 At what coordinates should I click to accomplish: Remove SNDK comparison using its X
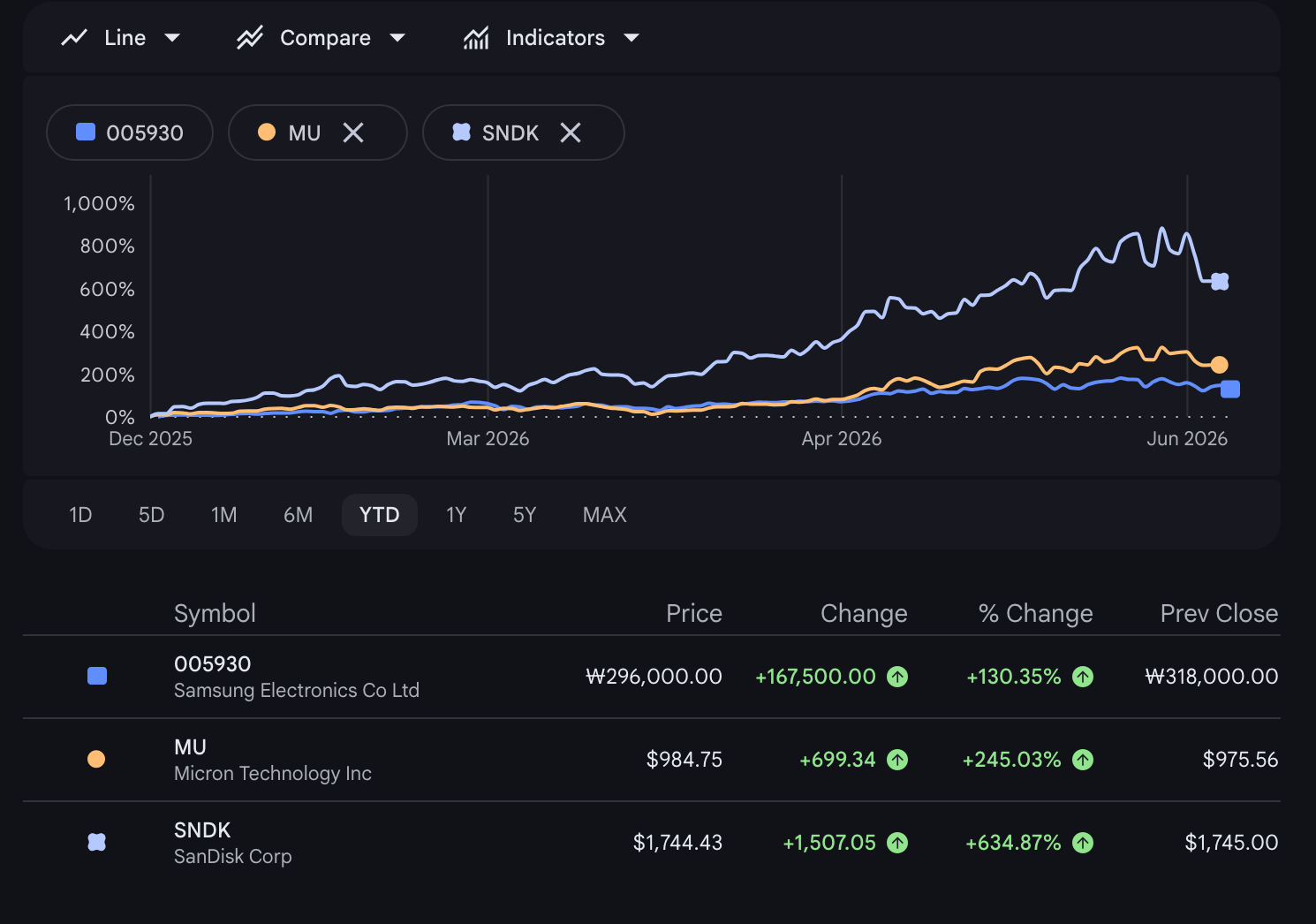(x=571, y=133)
